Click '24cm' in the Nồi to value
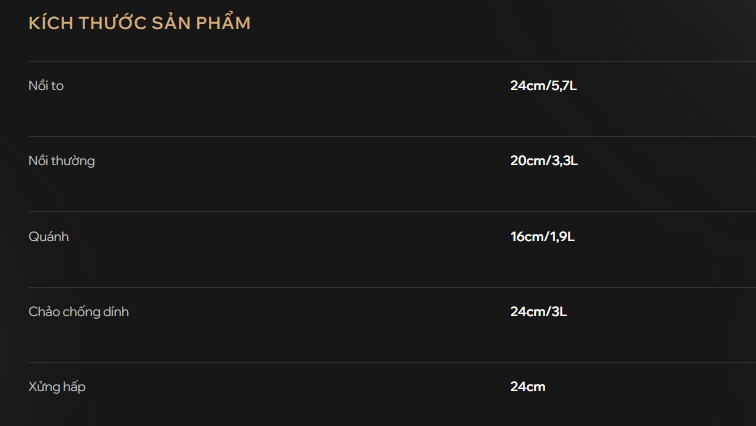The height and width of the screenshot is (426, 756). (x=527, y=86)
